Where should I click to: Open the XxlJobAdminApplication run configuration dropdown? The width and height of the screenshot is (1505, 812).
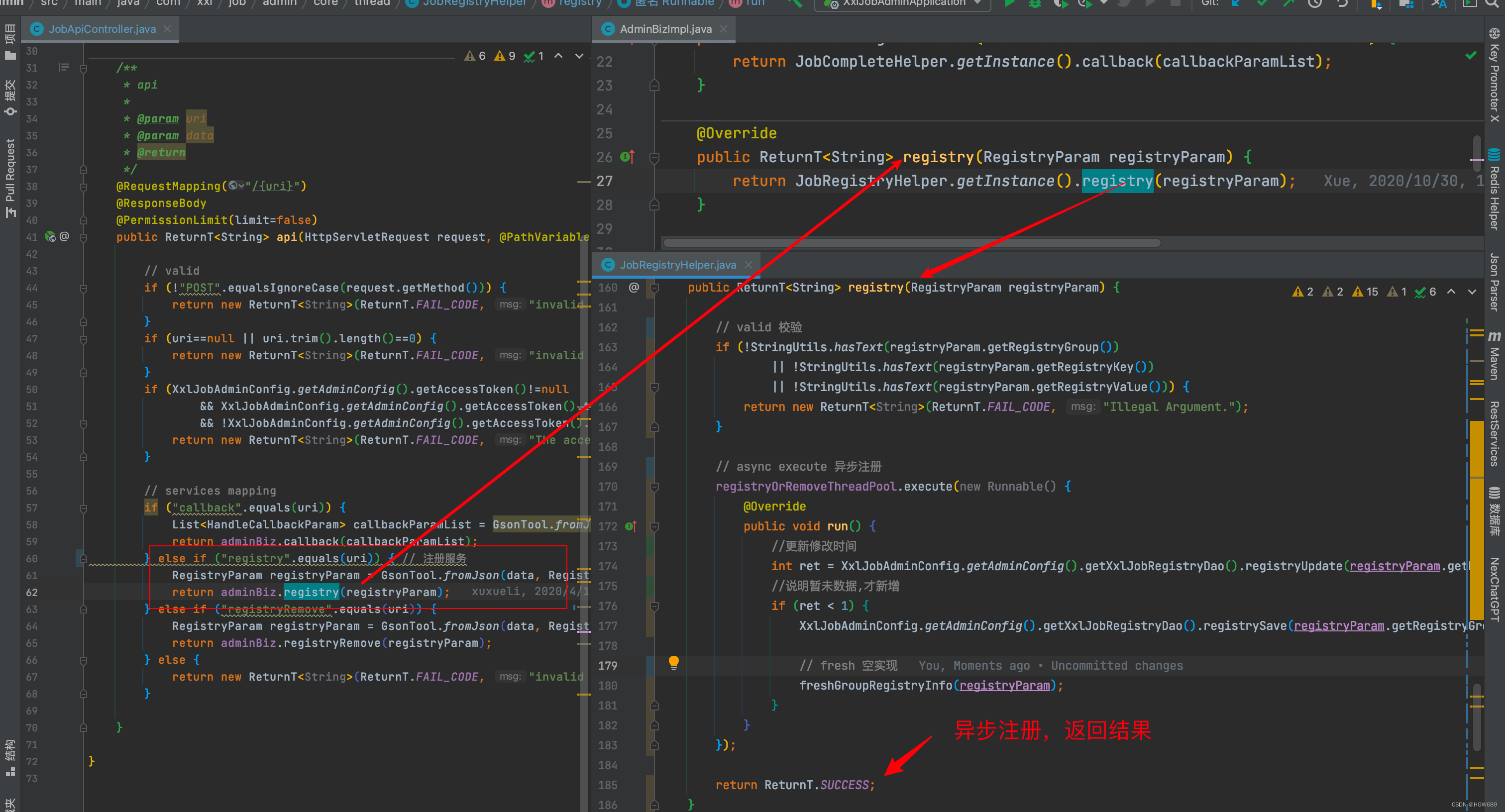coord(903,3)
